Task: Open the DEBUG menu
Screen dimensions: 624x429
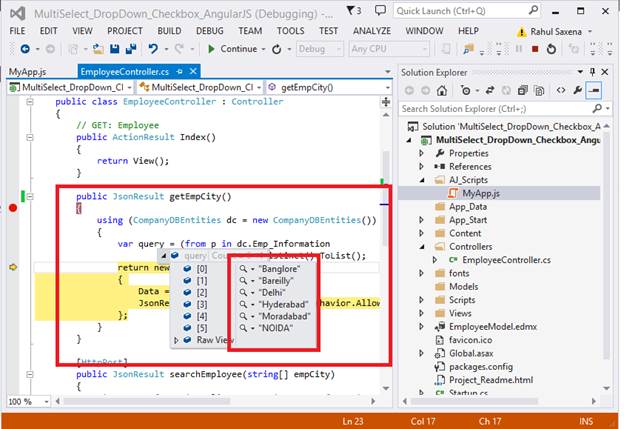Action: click(x=209, y=31)
